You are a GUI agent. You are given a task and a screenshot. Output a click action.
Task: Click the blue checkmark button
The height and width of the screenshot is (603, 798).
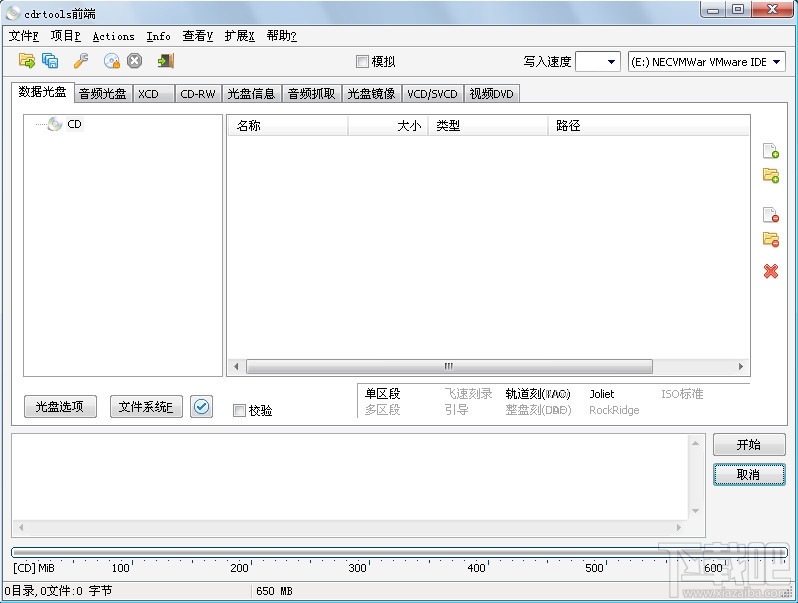coord(202,407)
